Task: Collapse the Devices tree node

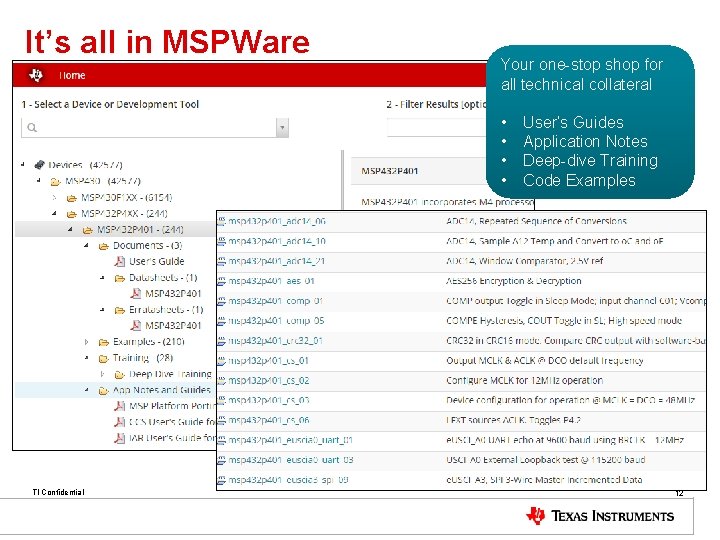Action: pyautogui.click(x=23, y=164)
